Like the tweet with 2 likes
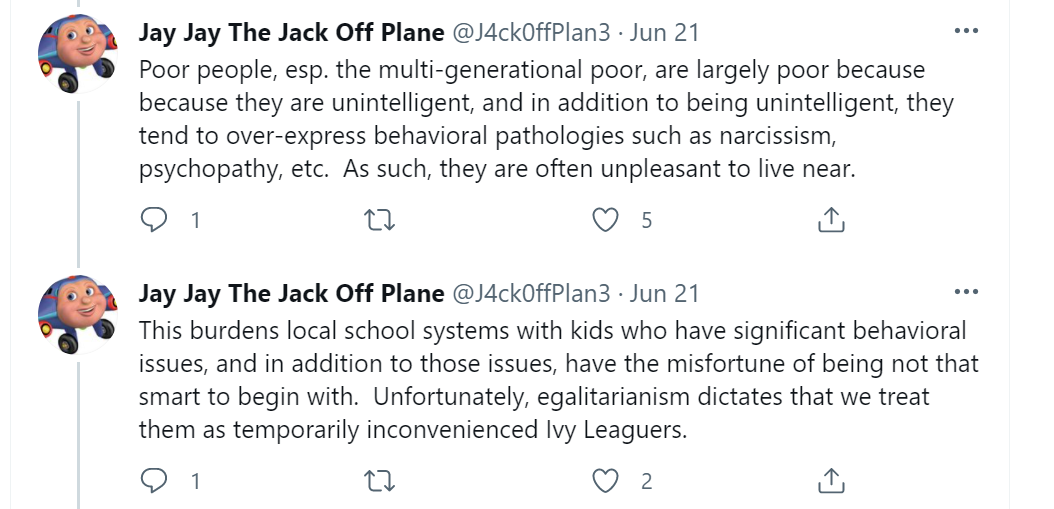Image resolution: width=1054 pixels, height=509 pixels. point(606,481)
